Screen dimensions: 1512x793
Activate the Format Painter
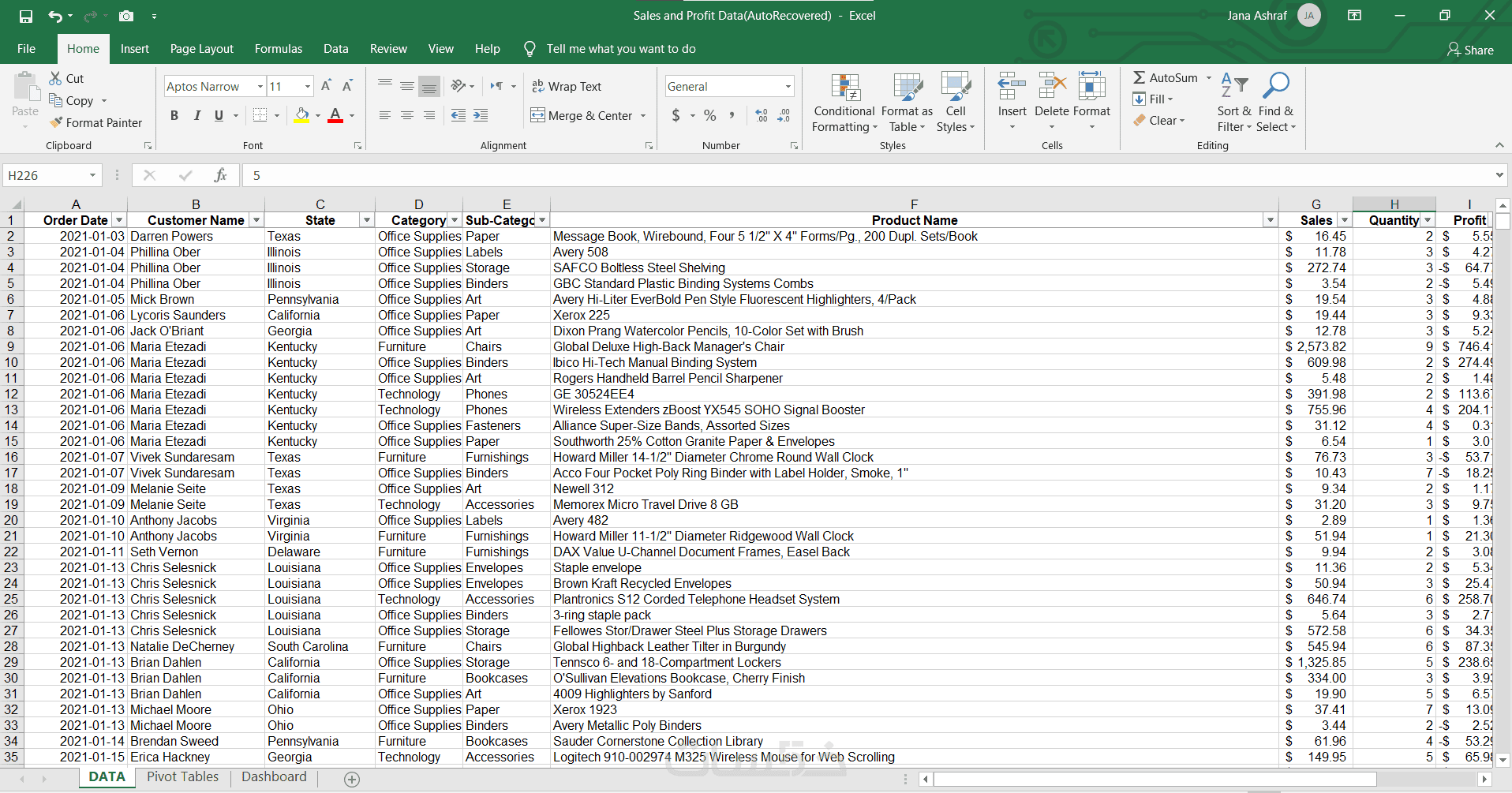click(x=95, y=123)
